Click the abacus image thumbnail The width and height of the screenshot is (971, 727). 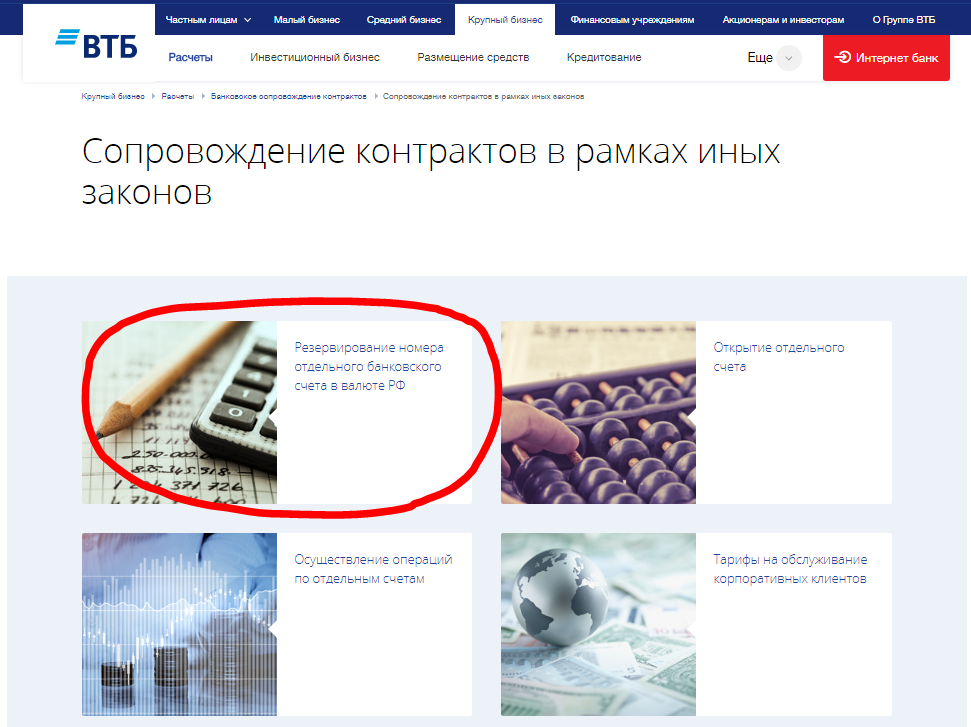tap(598, 412)
